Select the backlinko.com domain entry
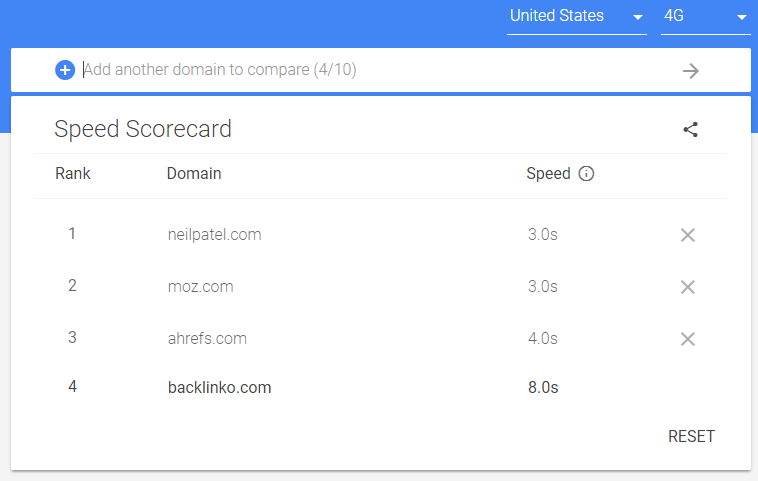 [x=219, y=388]
